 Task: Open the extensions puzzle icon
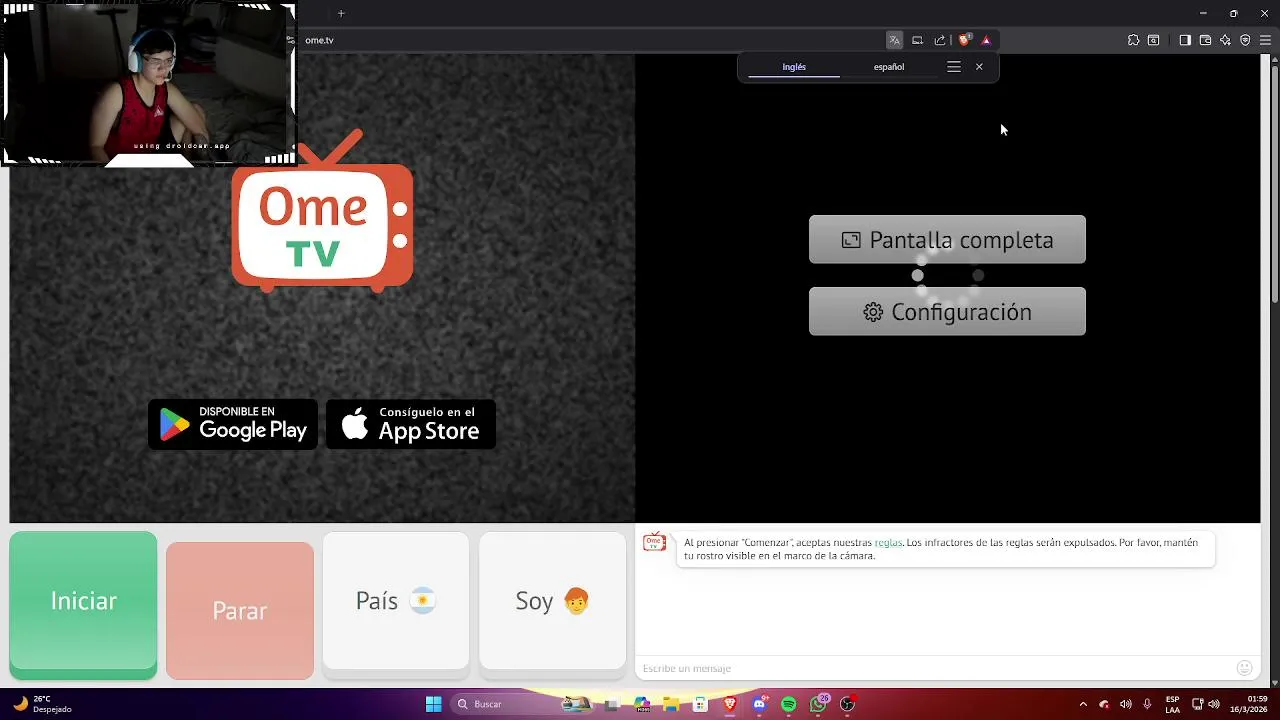[1133, 40]
